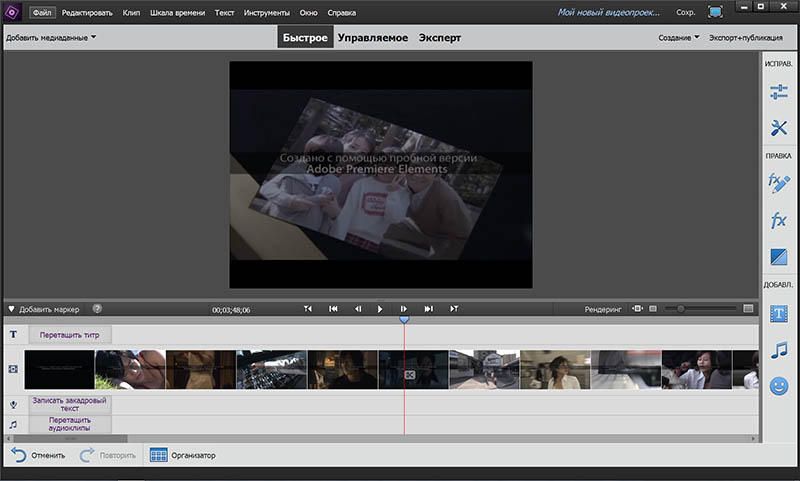Viewport: 800px width, 481px height.
Task: Click the horizontal timeline scrollbar thumb
Action: pos(70,439)
